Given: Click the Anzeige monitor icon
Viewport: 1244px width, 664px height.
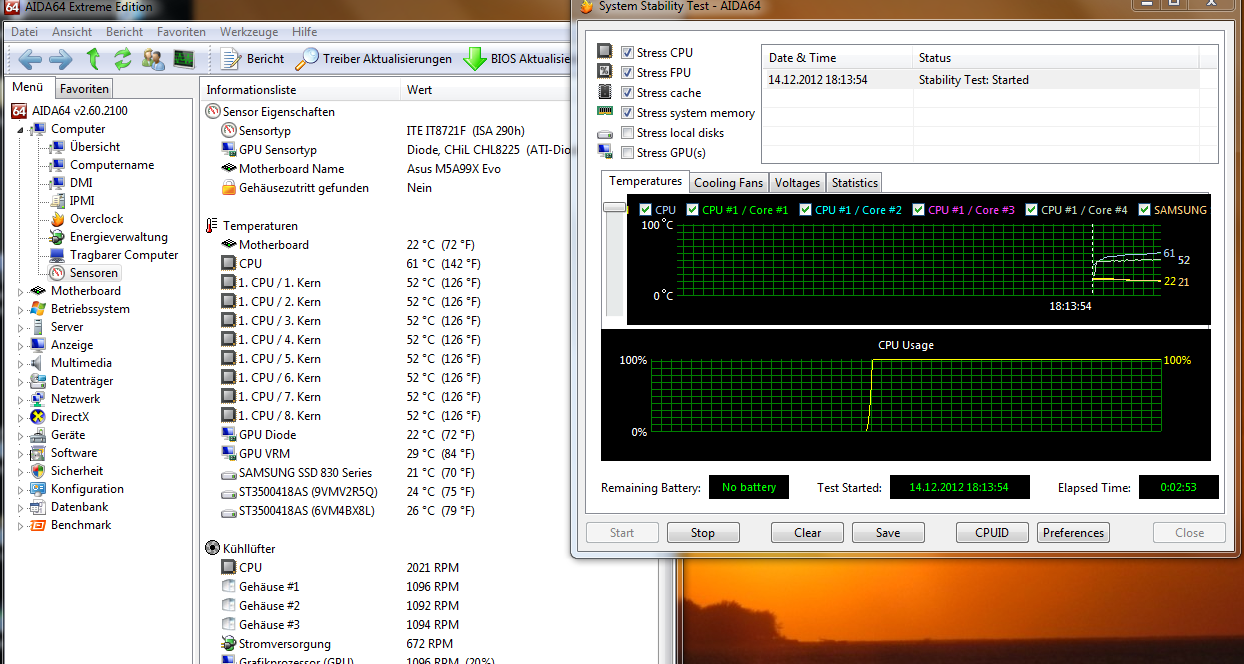Looking at the screenshot, I should (x=39, y=345).
